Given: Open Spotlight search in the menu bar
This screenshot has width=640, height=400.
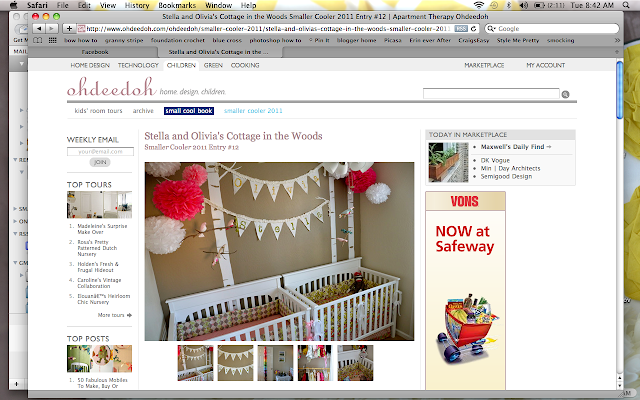Looking at the screenshot, I should tap(626, 5).
